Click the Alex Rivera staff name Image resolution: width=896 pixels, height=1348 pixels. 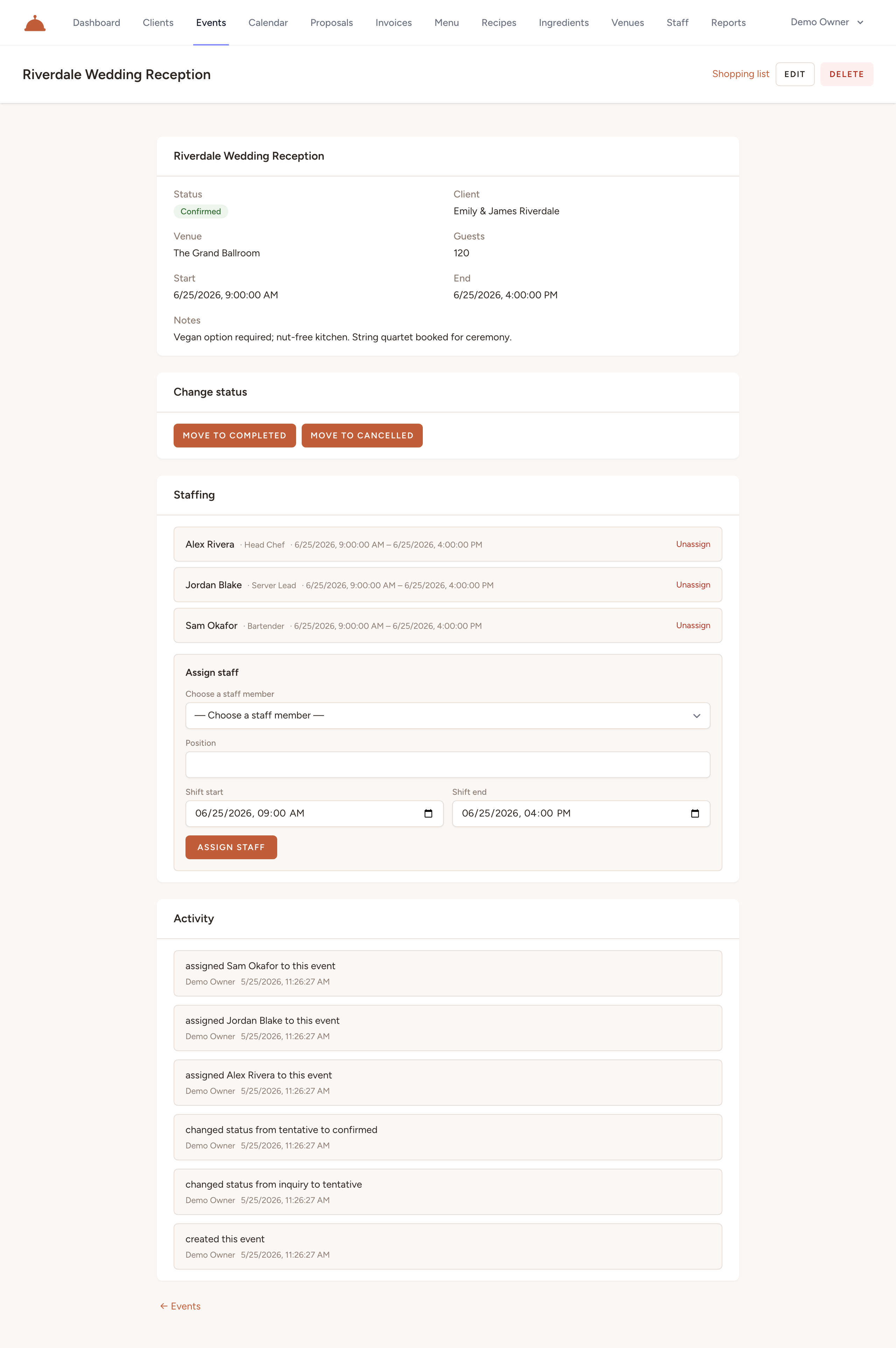(210, 544)
